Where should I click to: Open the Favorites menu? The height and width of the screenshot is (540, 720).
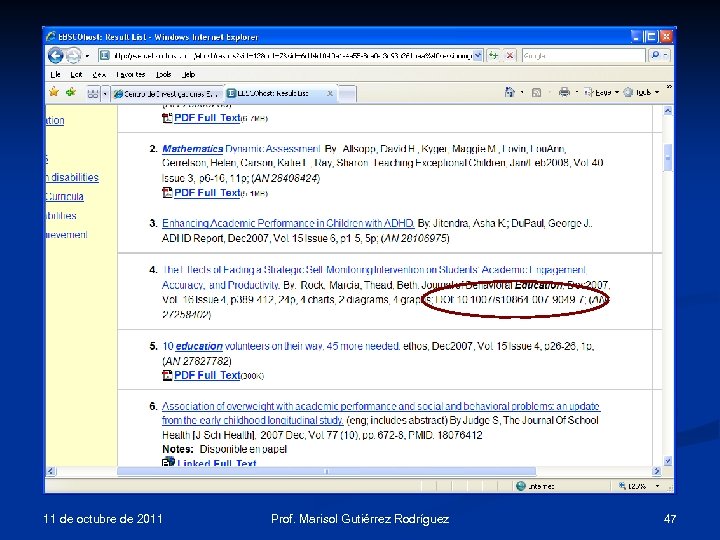tap(130, 74)
